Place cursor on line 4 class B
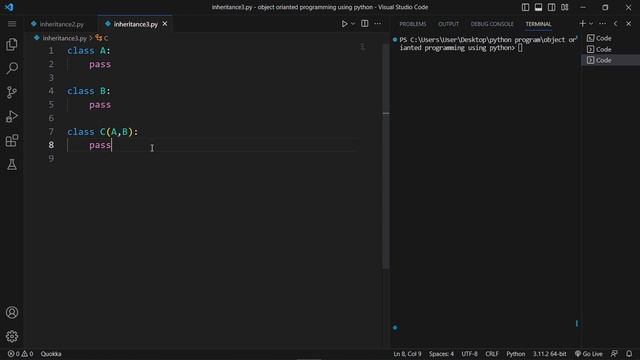 pos(89,91)
